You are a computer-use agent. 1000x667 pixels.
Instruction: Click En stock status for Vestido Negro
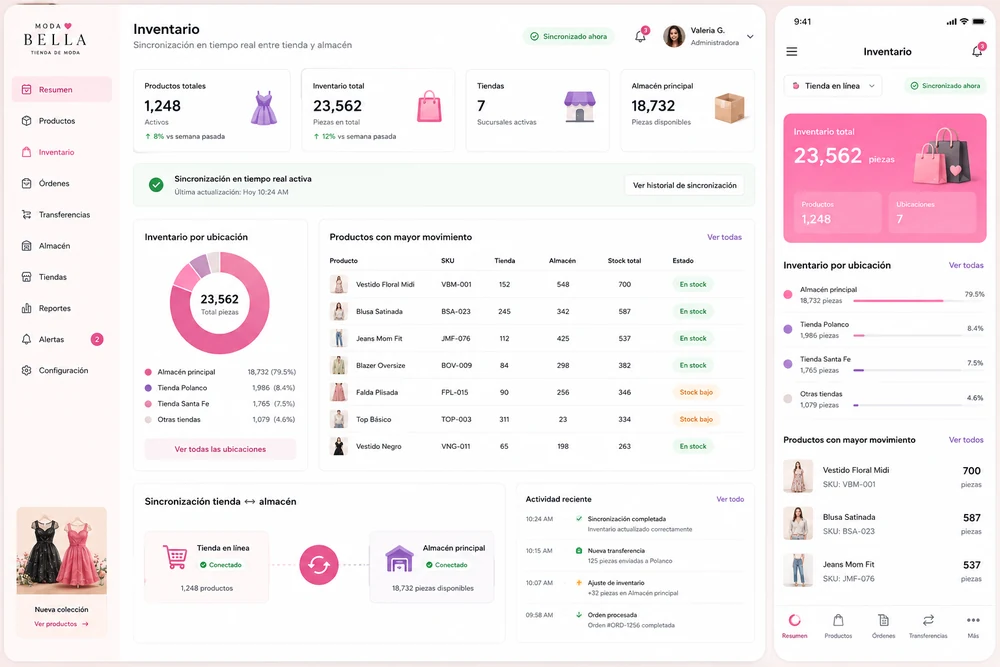pyautogui.click(x=693, y=446)
